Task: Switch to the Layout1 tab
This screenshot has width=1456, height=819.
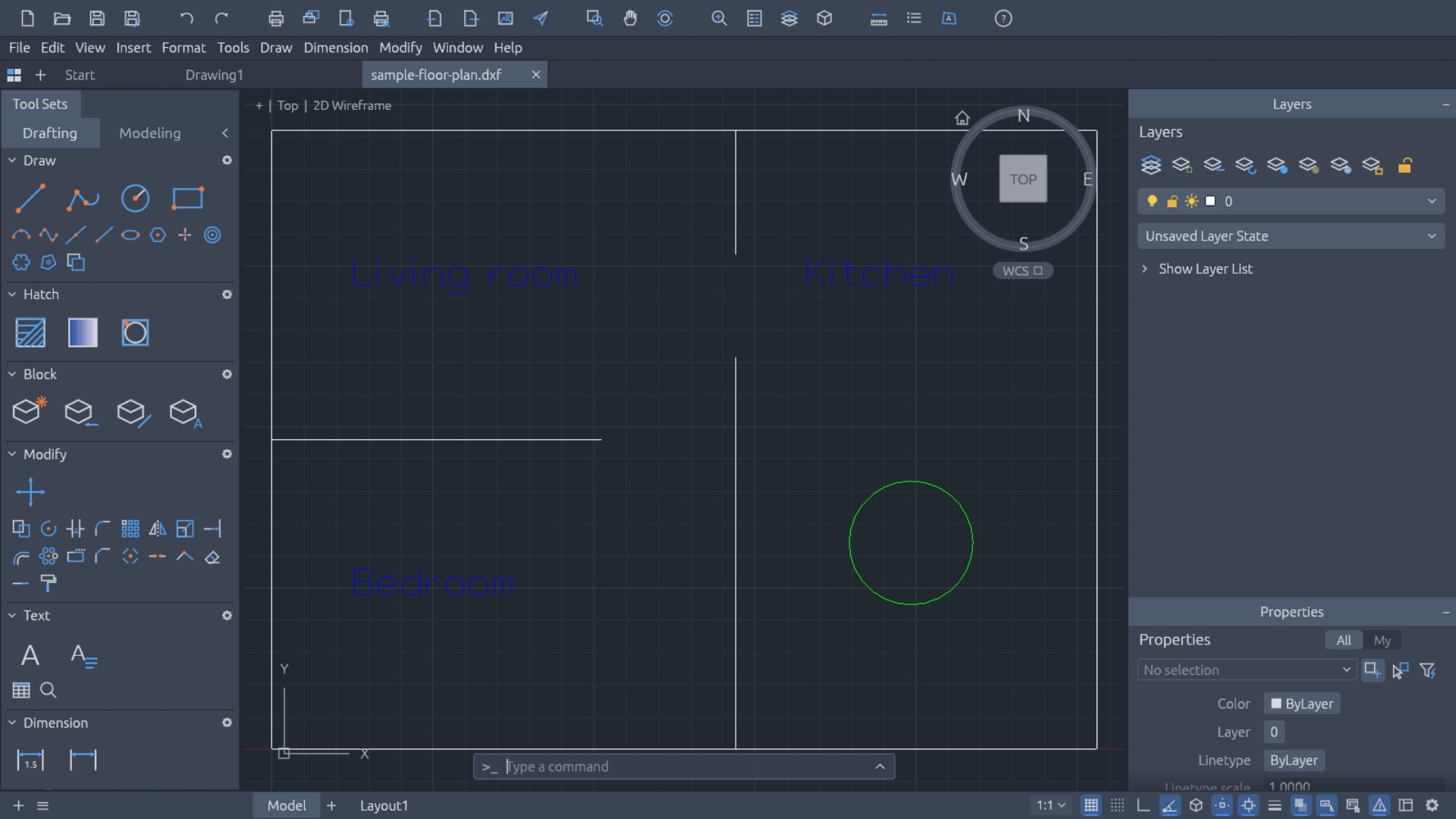Action: [x=384, y=805]
